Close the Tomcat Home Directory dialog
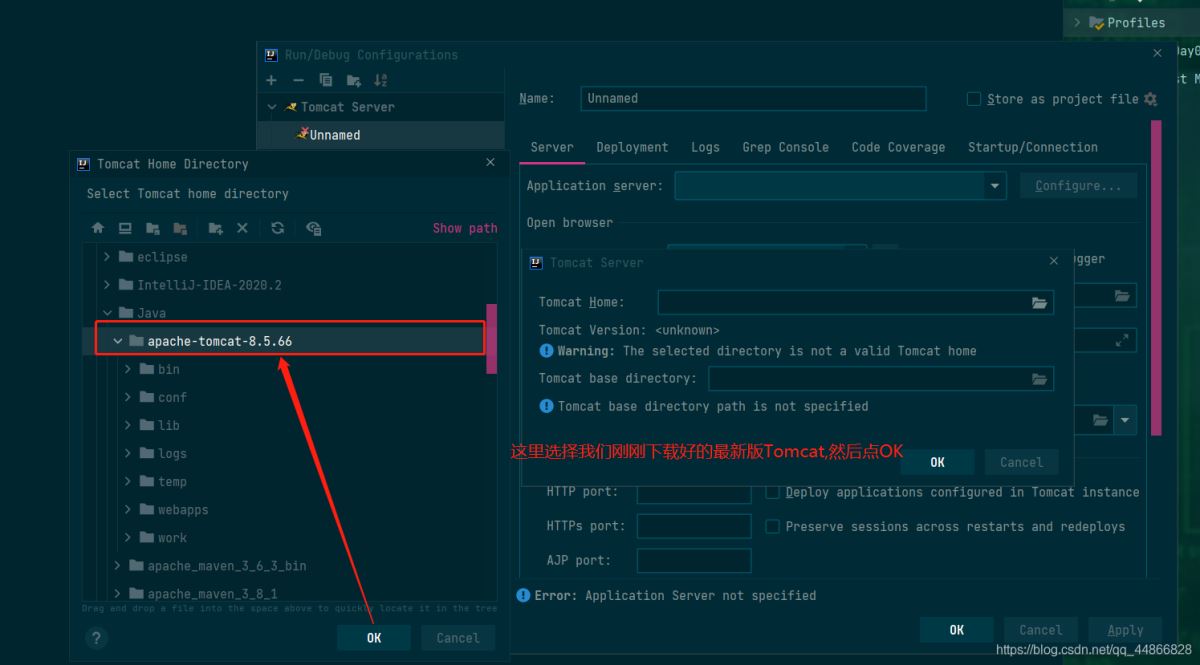This screenshot has width=1200, height=665. [490, 162]
